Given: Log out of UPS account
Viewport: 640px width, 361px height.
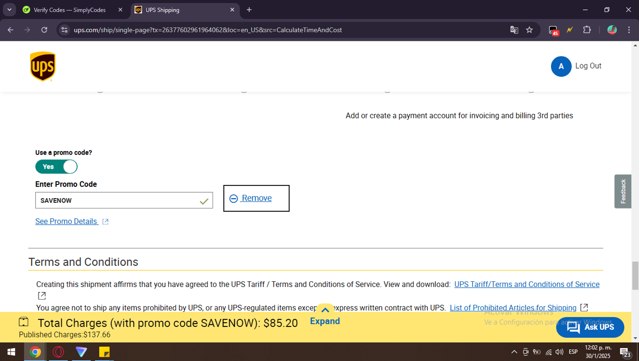Looking at the screenshot, I should (x=588, y=66).
